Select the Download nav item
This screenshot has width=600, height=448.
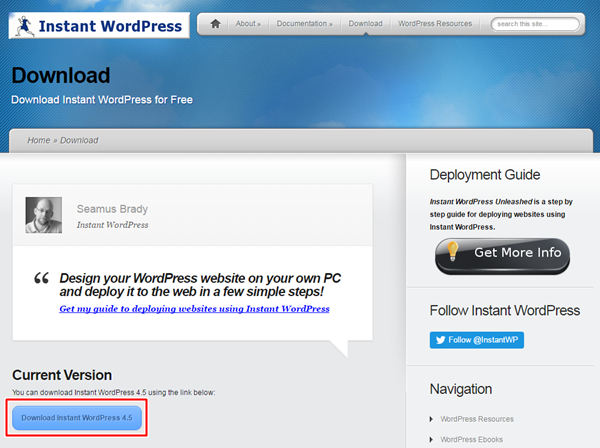point(365,24)
